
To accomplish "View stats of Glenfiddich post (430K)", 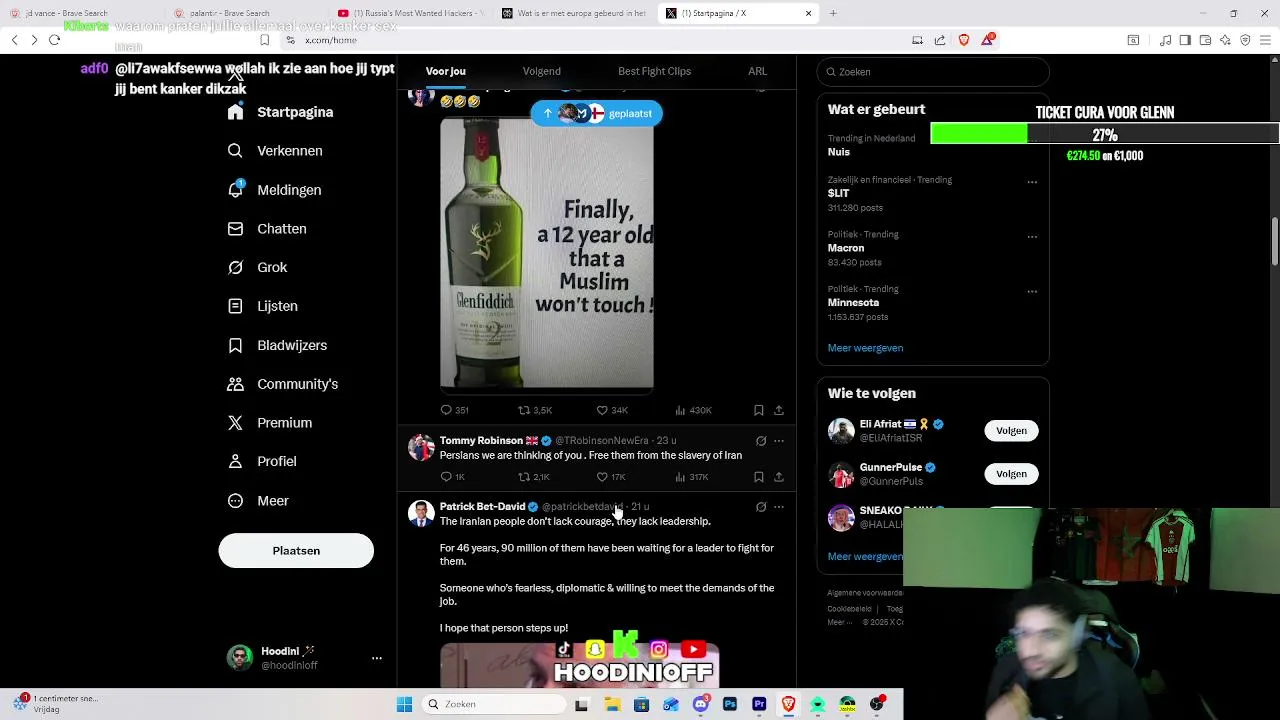I will coord(693,410).
